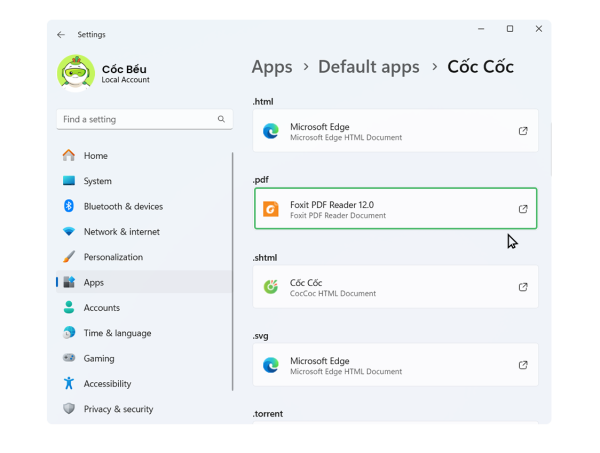The height and width of the screenshot is (453, 600).
Task: Click the Accounts person icon
Action: click(69, 307)
